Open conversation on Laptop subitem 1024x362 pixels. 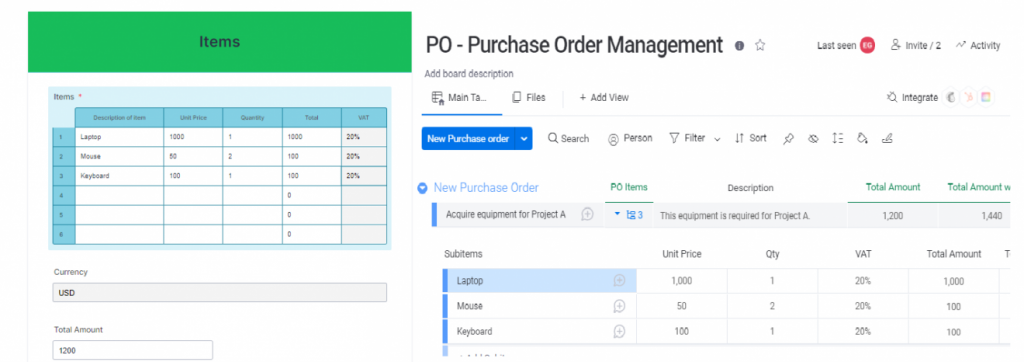[619, 280]
